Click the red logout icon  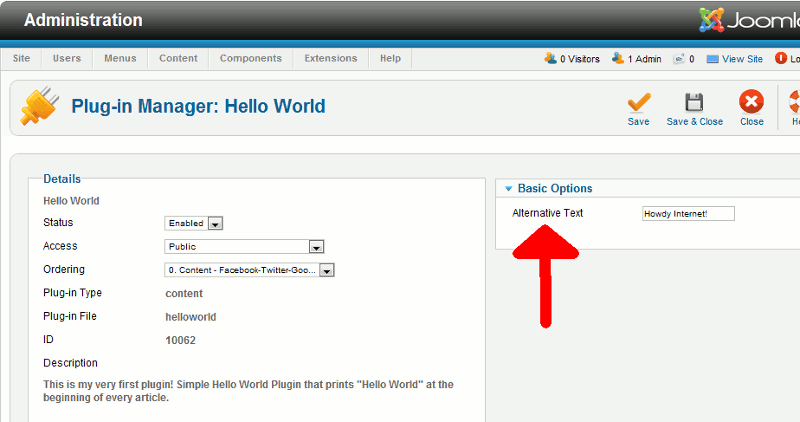tap(781, 58)
